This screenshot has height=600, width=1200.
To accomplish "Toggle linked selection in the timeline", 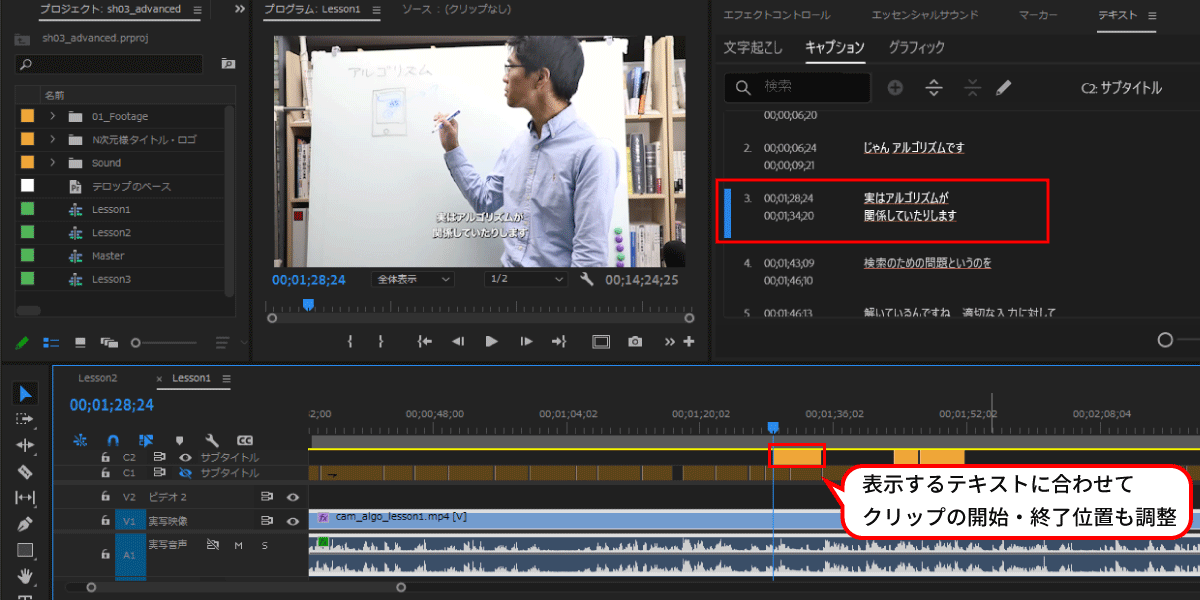I will tap(146, 440).
